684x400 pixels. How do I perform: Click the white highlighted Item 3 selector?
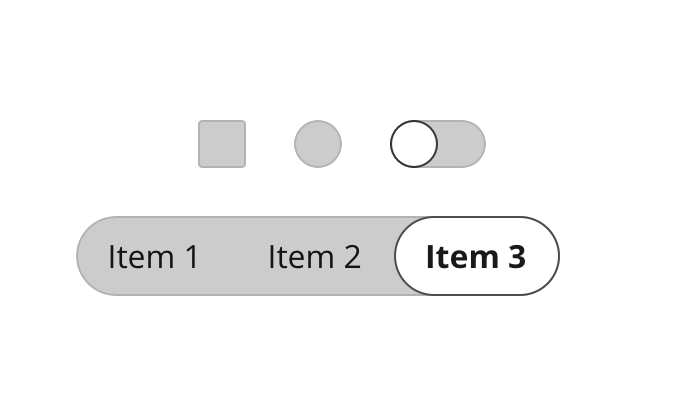(477, 256)
